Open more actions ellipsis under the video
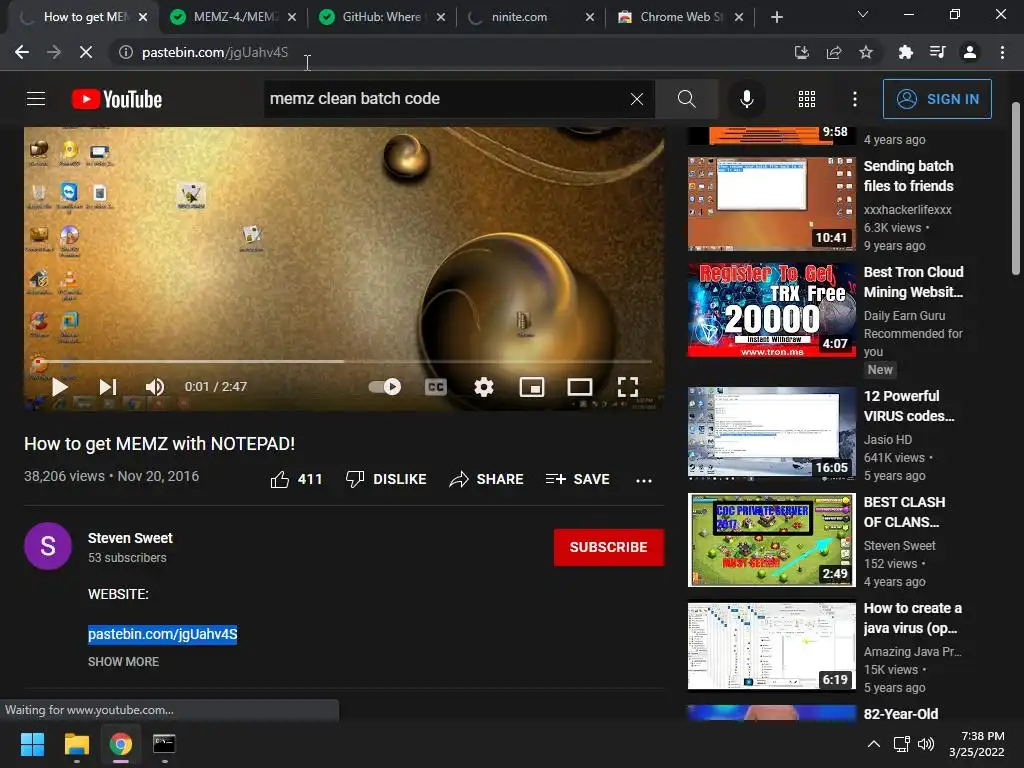This screenshot has height=768, width=1024. (x=644, y=481)
